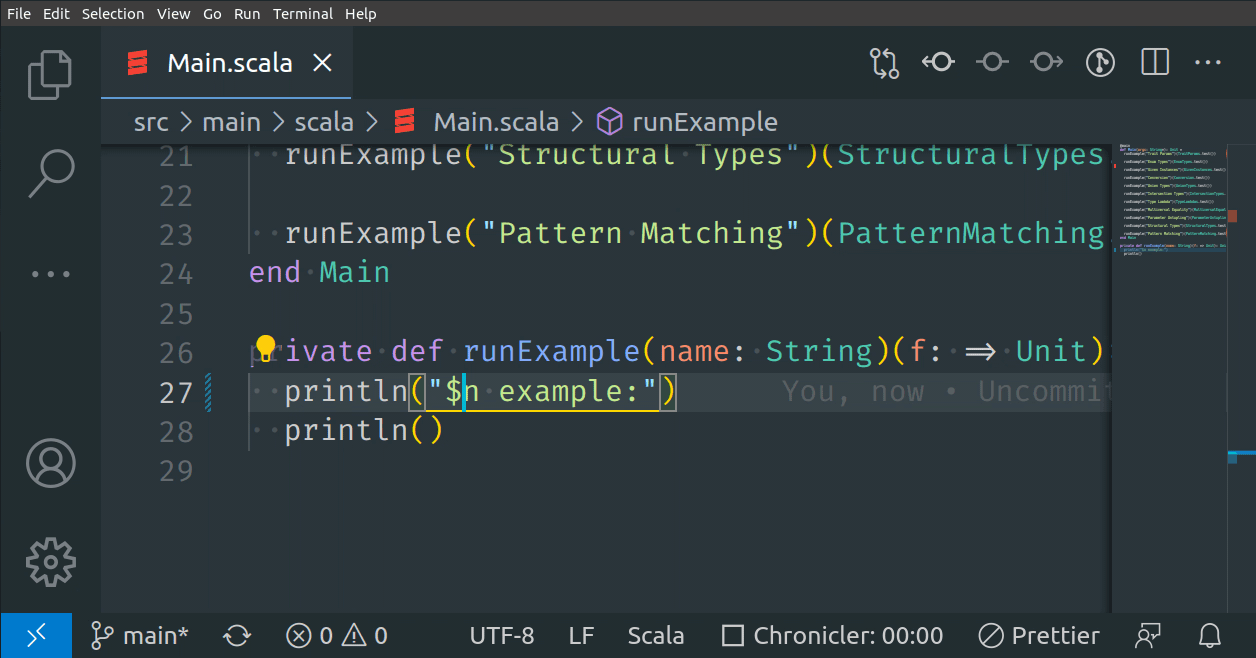Open the remote connection indicator in status bar
Image resolution: width=1256 pixels, height=658 pixels.
click(36, 635)
